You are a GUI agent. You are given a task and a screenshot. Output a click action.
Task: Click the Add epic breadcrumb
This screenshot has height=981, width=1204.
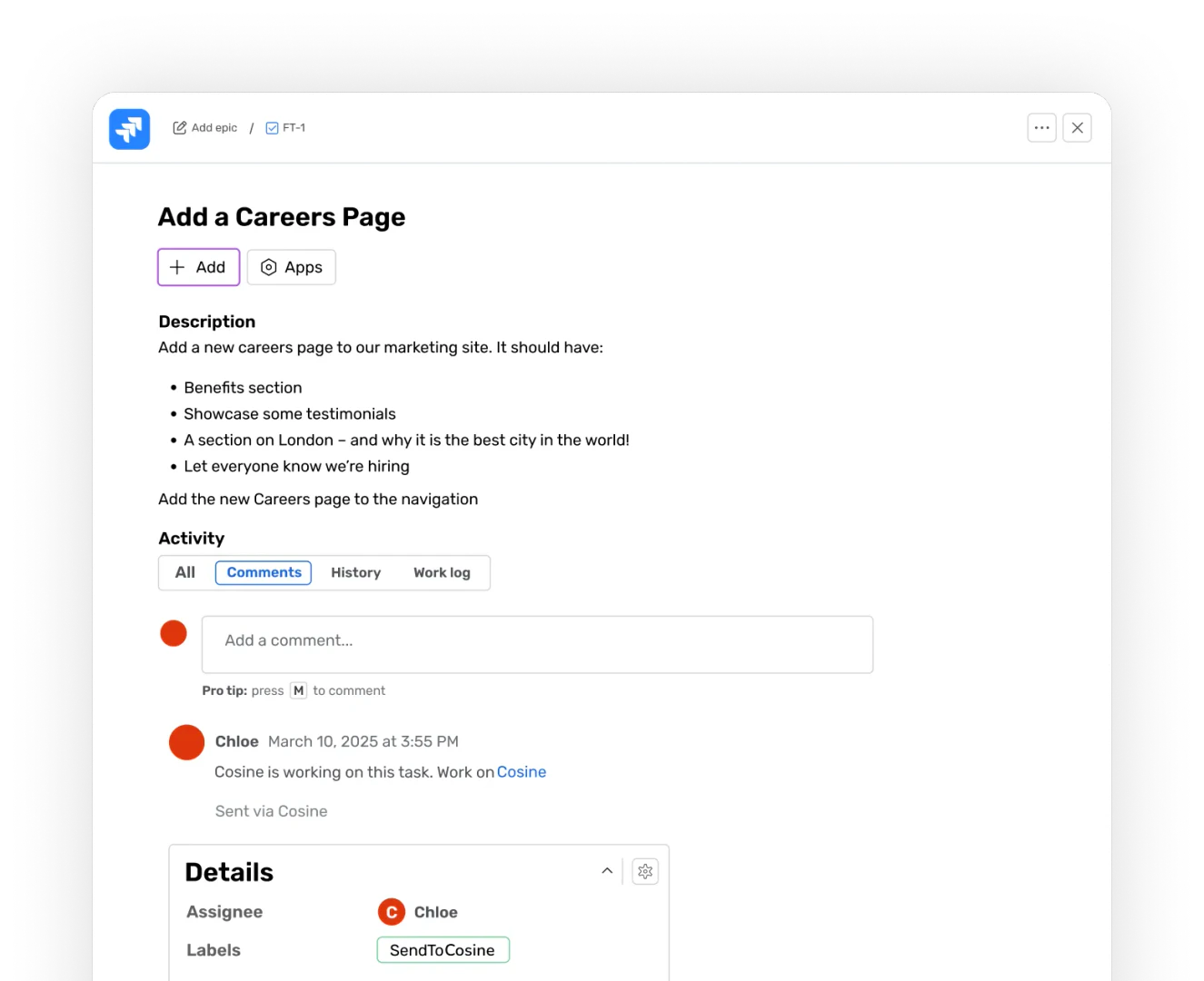(x=213, y=127)
